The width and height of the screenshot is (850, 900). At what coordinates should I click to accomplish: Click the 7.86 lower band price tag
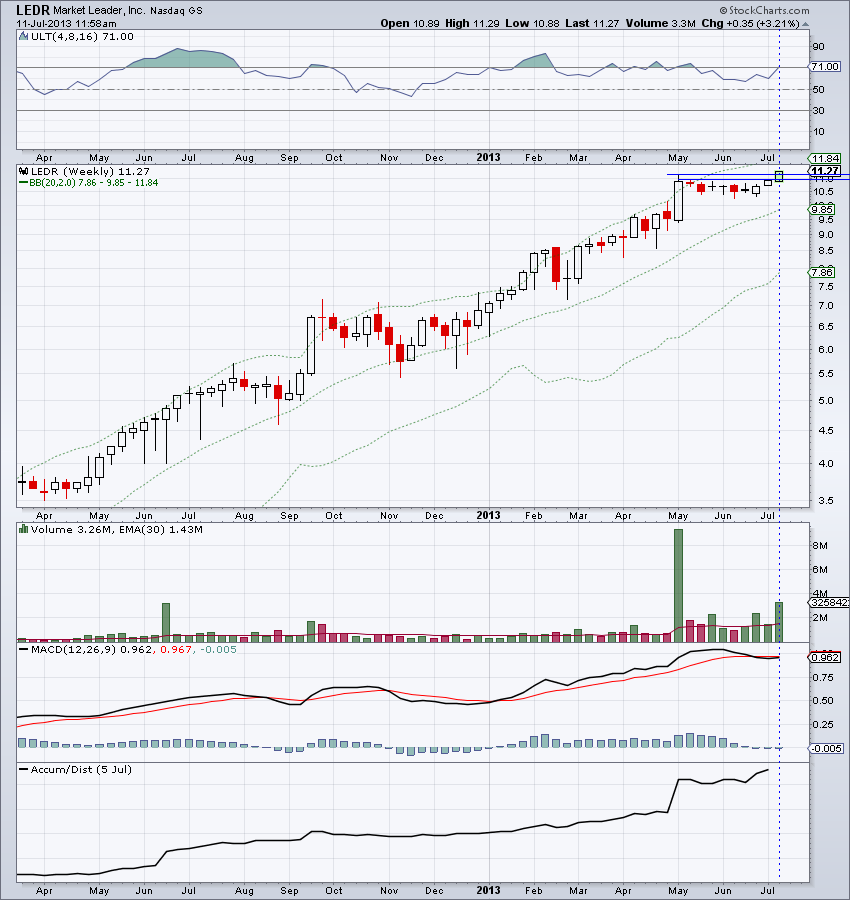point(824,272)
